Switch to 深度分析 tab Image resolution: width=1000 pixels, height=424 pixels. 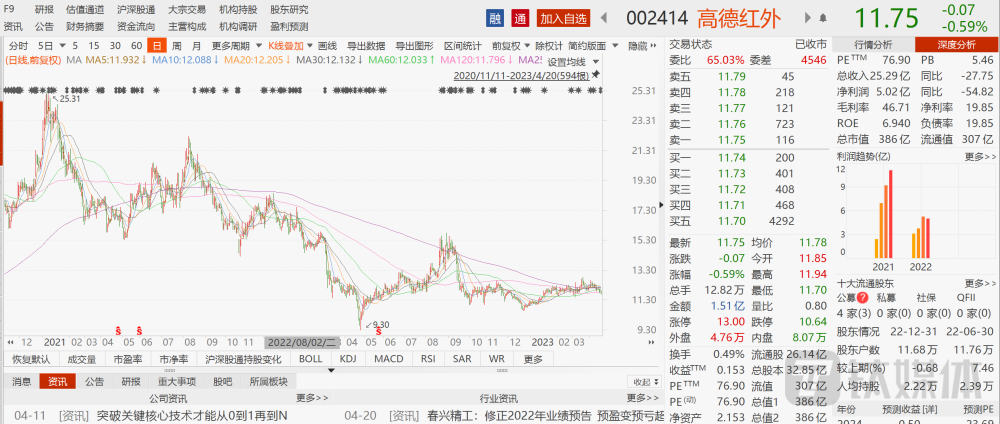click(x=956, y=44)
